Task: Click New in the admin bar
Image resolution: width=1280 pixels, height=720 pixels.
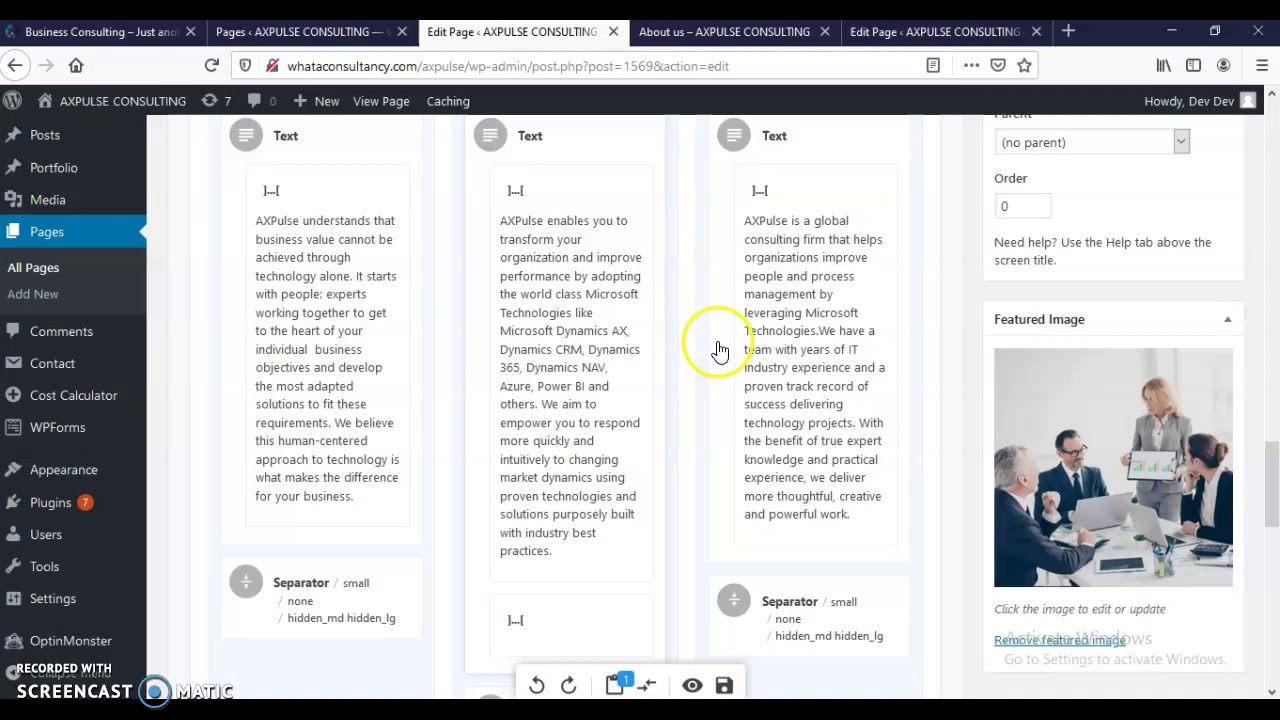Action: (x=316, y=101)
